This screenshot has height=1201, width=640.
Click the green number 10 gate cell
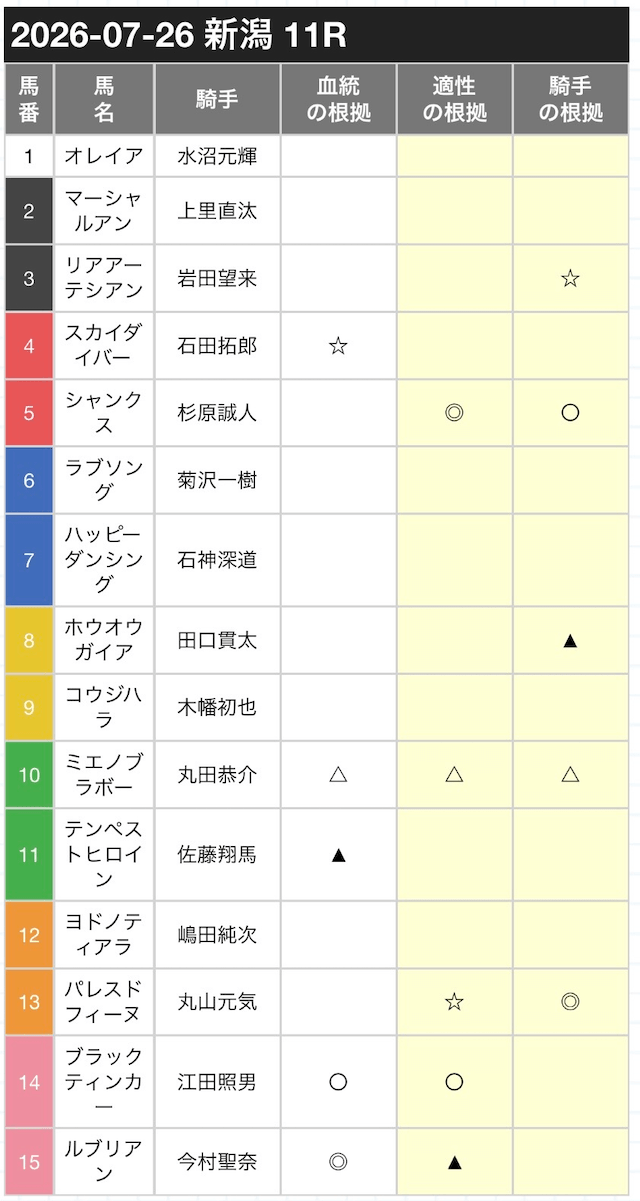(29, 774)
